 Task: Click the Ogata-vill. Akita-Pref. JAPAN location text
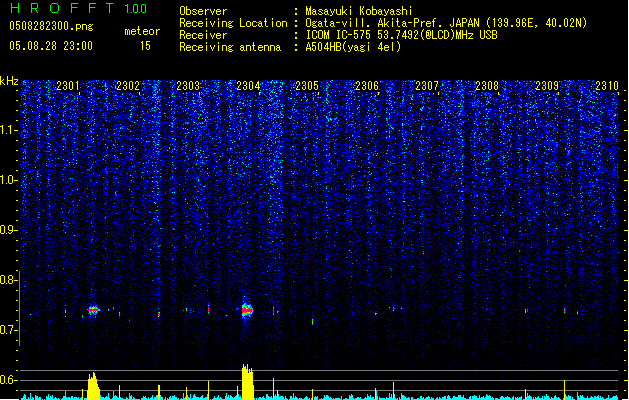[446, 23]
